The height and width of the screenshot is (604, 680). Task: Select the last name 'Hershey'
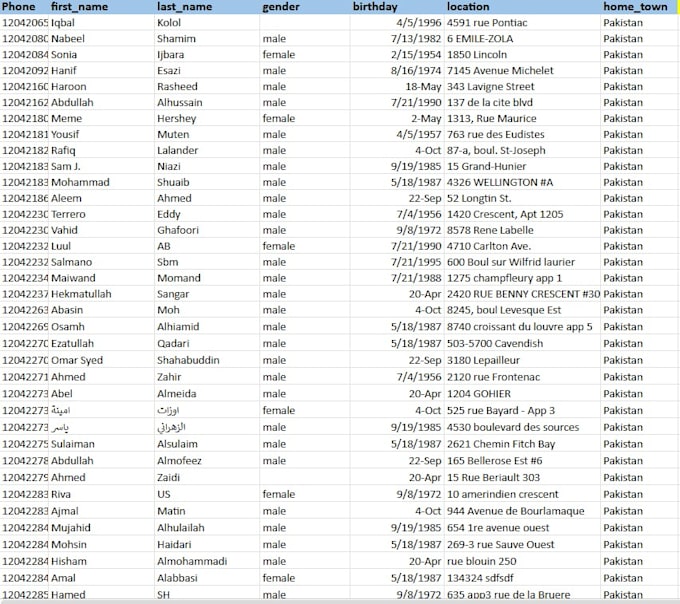click(177, 118)
